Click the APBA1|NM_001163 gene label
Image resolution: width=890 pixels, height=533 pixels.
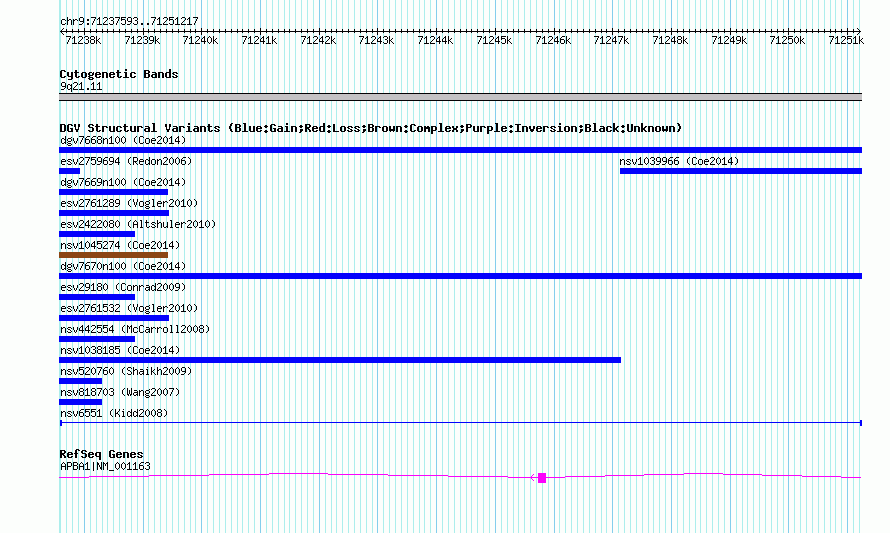coord(106,467)
